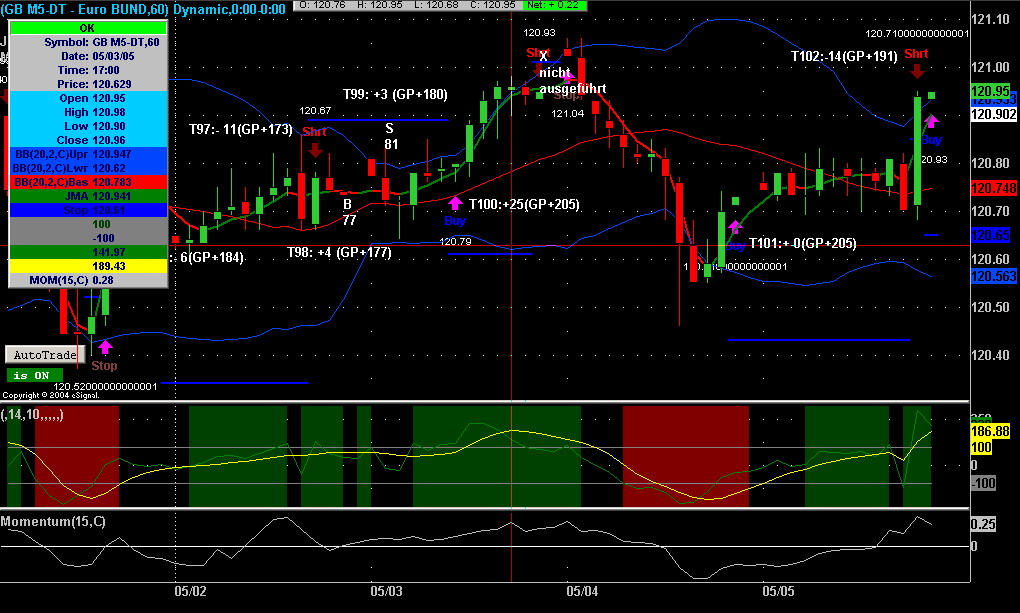Click the green OK header bar
Screen dimensions: 1020x613
pyautogui.click(x=88, y=28)
